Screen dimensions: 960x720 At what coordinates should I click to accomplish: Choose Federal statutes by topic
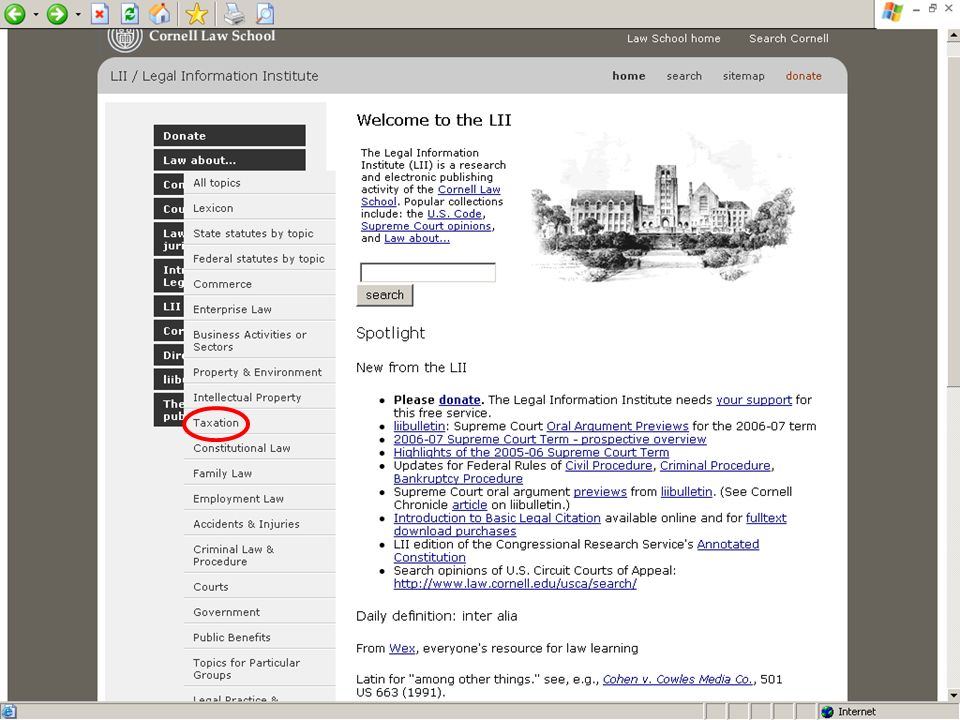[260, 259]
